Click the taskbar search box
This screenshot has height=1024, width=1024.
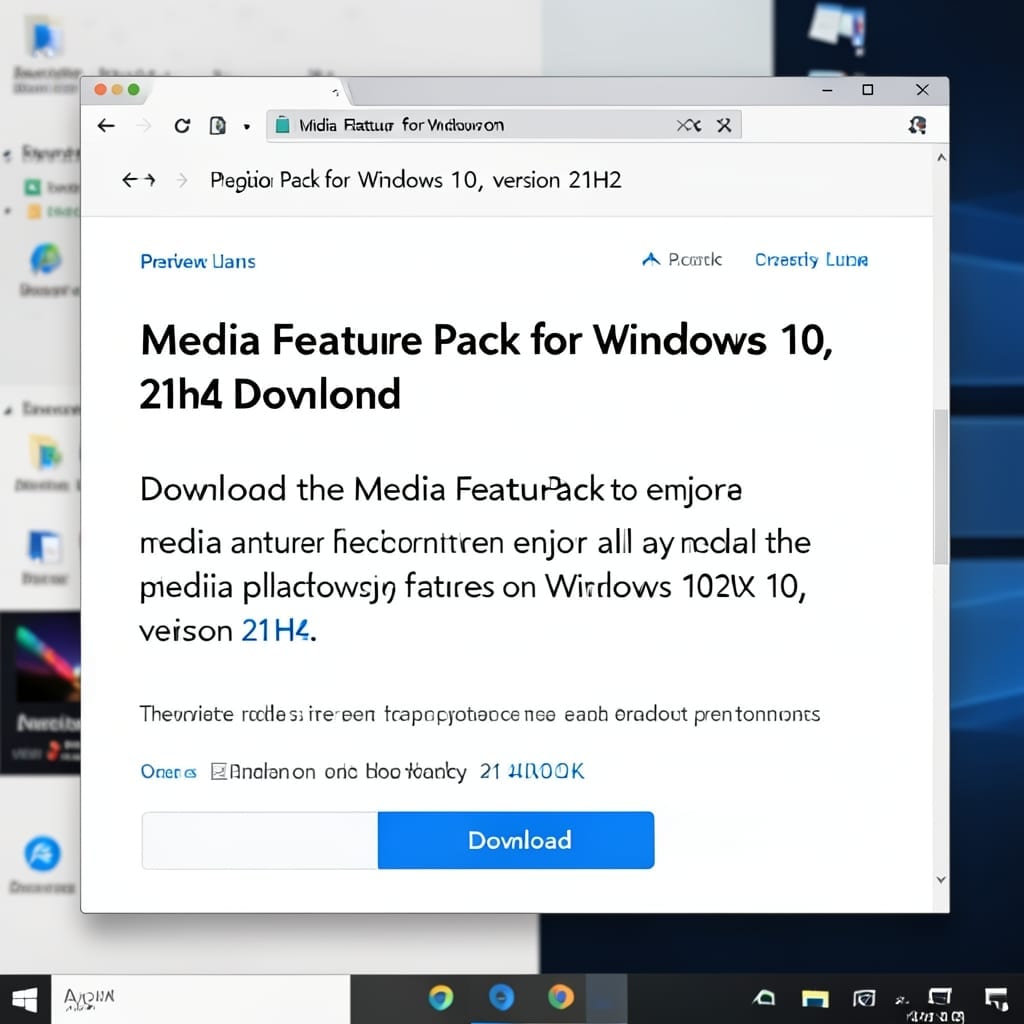[200, 999]
